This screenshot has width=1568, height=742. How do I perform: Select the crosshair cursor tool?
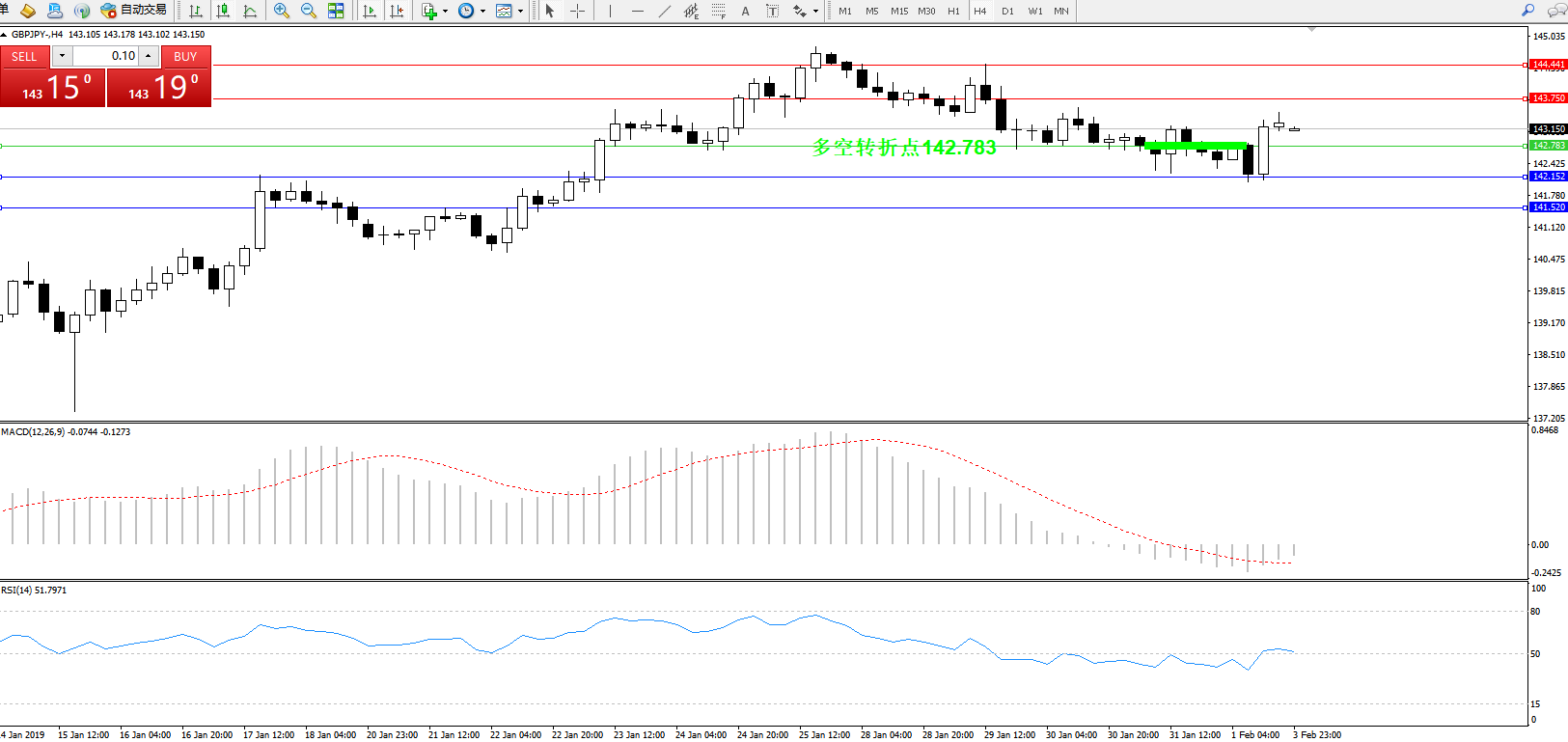[x=577, y=11]
